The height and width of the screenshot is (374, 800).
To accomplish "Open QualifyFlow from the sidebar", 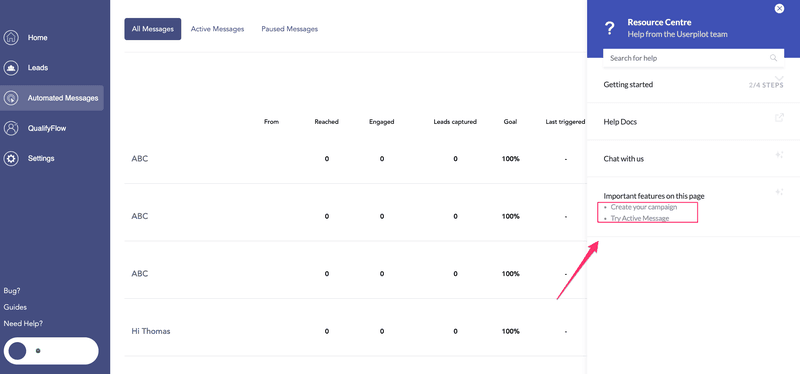I will [47, 129].
